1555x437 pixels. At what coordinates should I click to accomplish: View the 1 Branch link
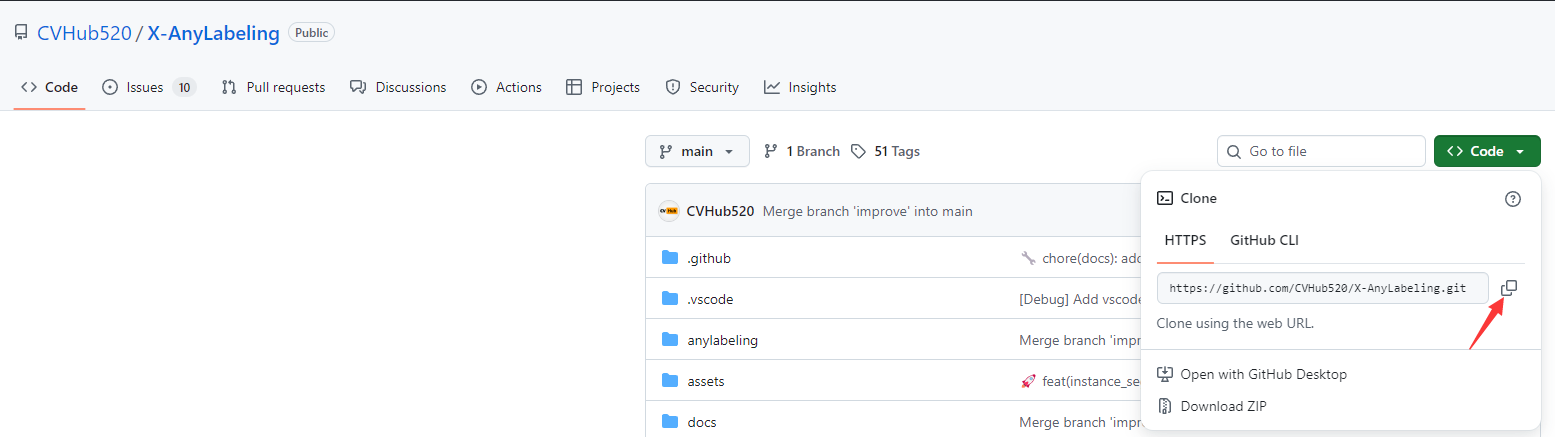(x=801, y=151)
